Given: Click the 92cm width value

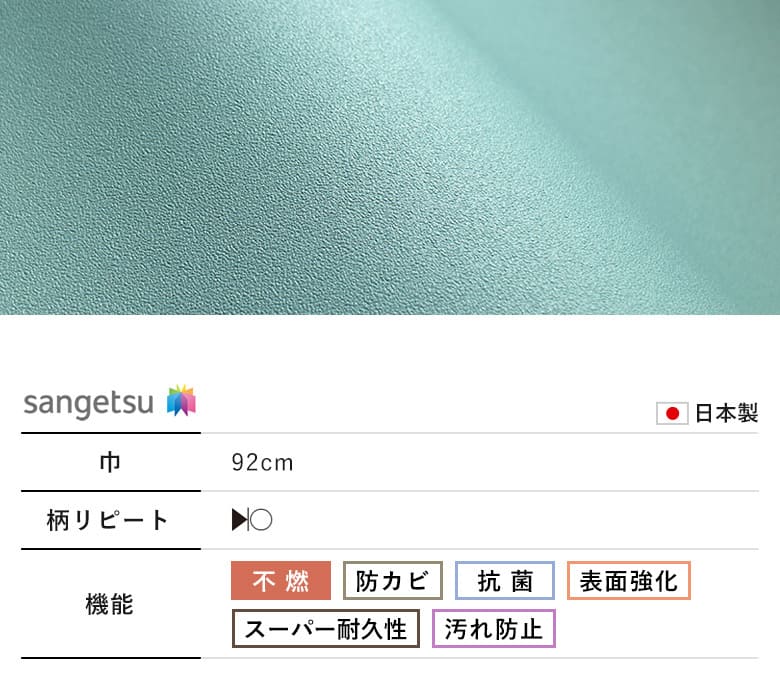Looking at the screenshot, I should 263,463.
